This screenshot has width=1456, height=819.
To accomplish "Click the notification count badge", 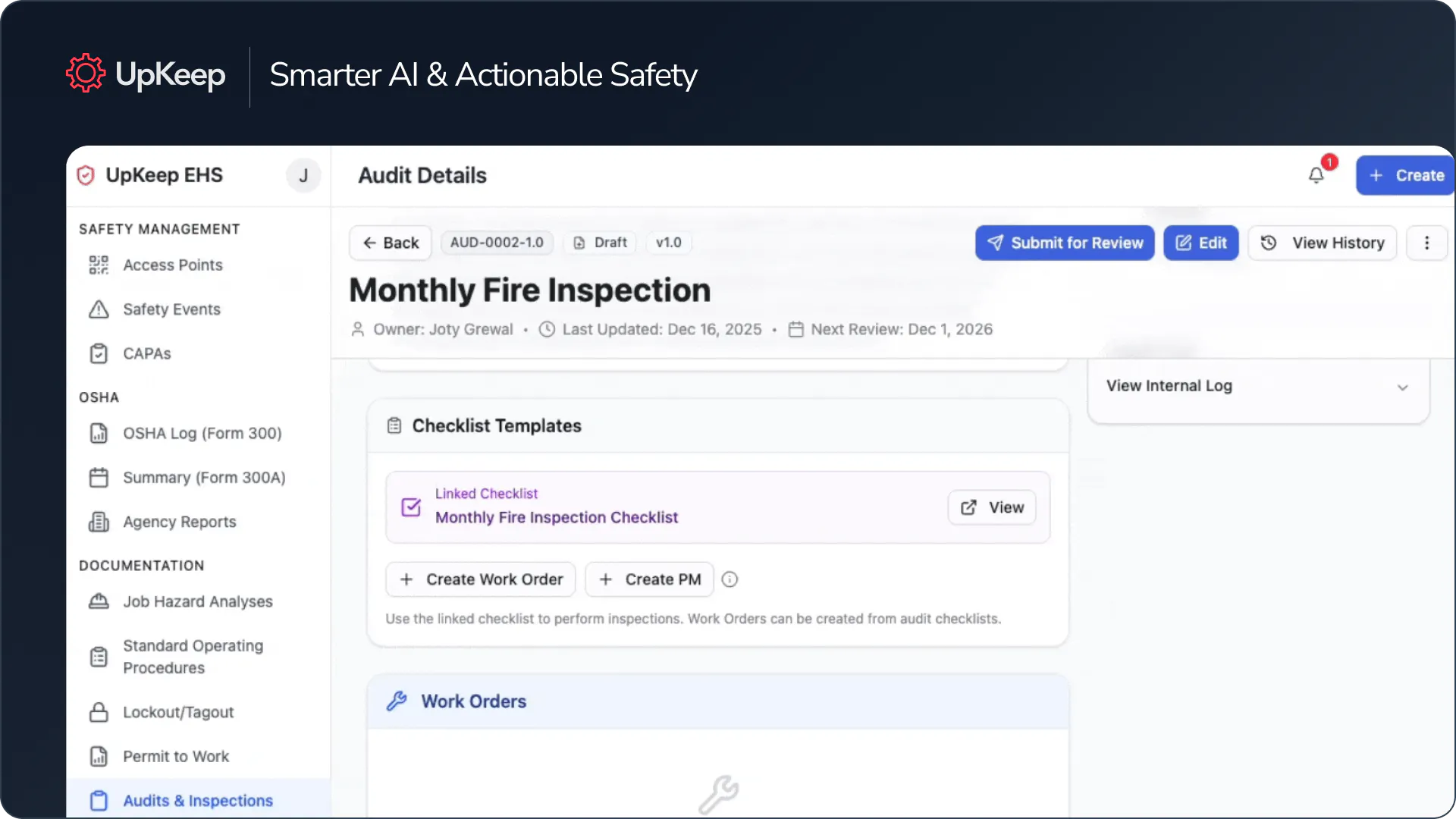I will pos(1329,162).
